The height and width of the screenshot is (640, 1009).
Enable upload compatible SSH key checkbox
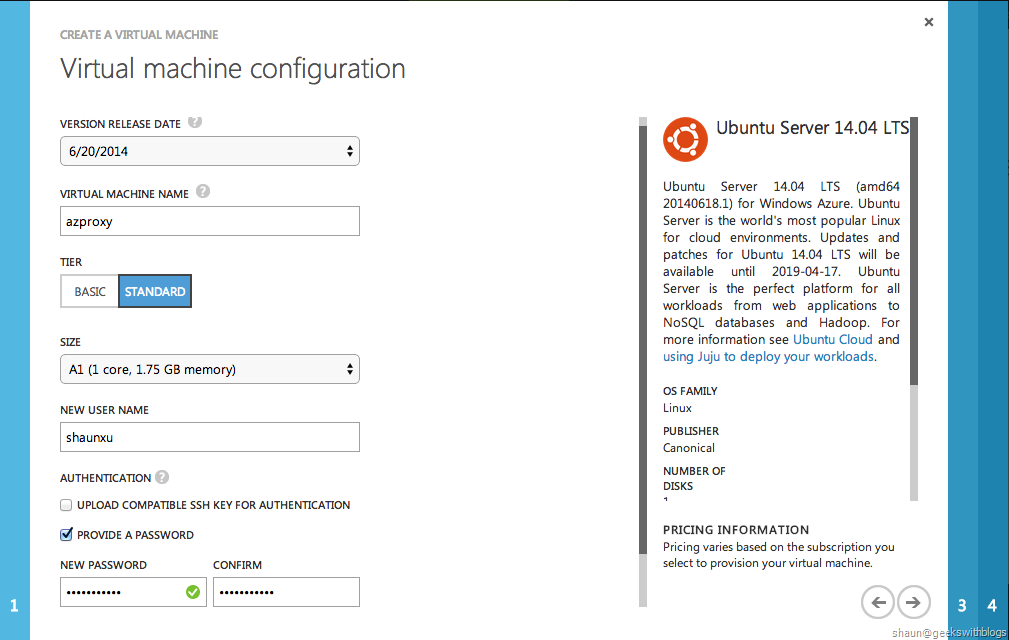[67, 505]
